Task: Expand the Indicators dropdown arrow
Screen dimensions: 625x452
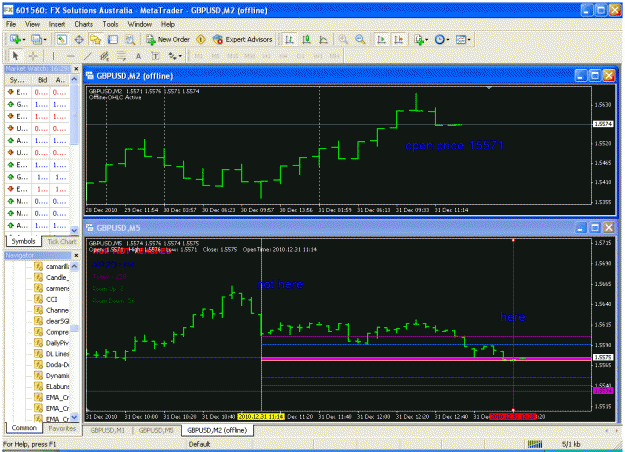Action: [x=427, y=39]
